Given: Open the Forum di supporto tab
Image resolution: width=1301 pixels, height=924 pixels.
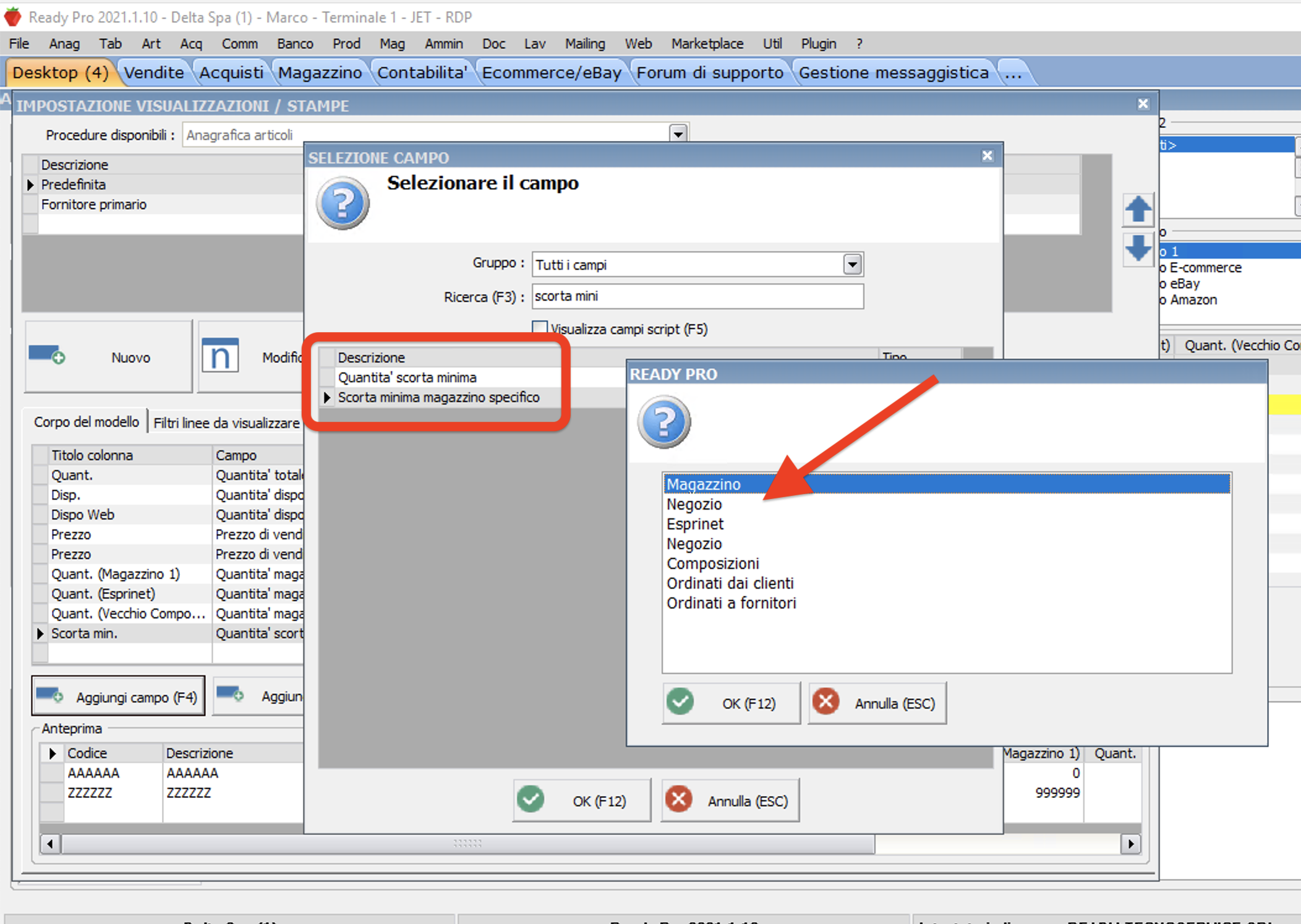Looking at the screenshot, I should [x=710, y=73].
